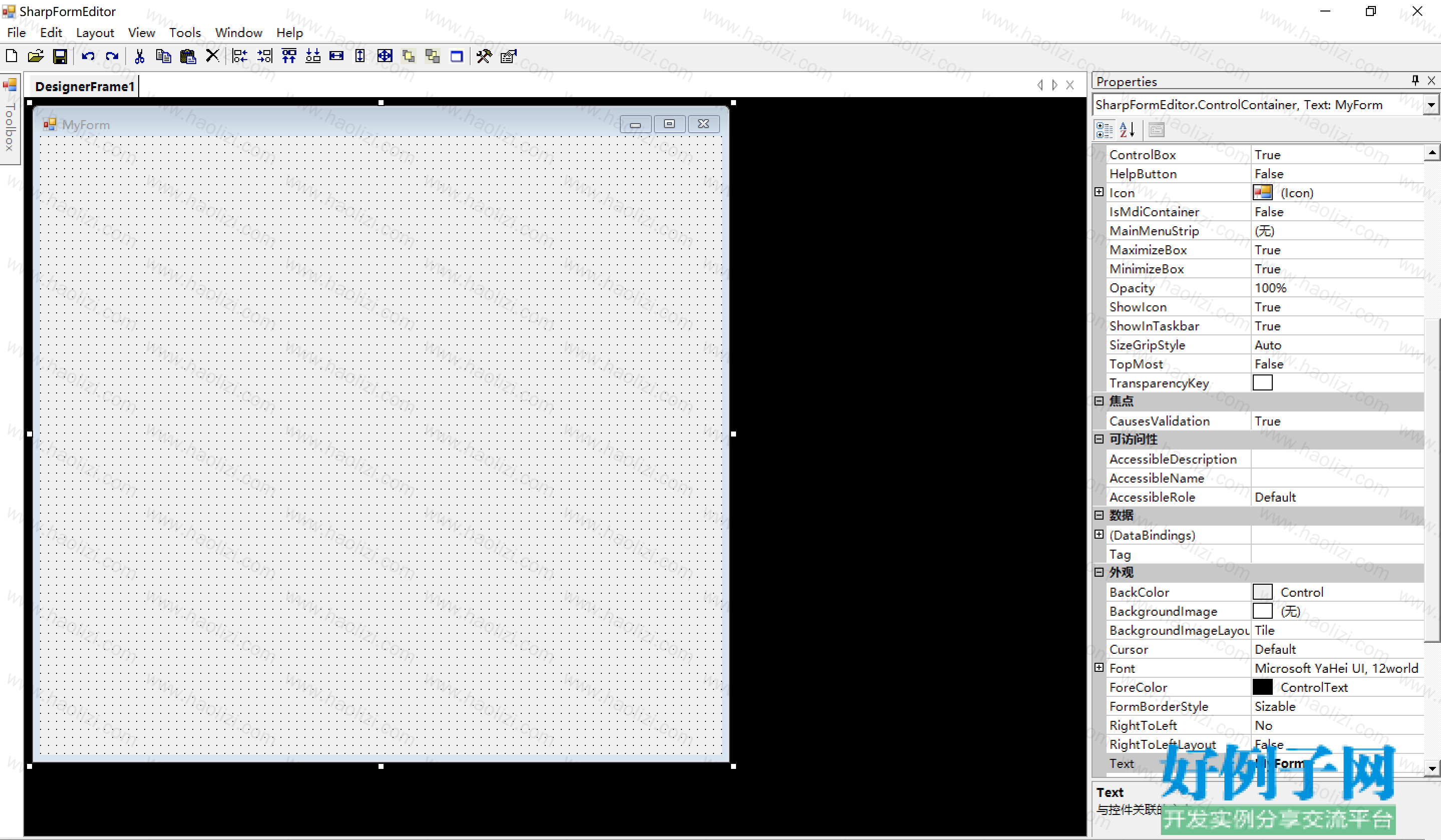This screenshot has width=1441, height=840.
Task: Click the Property Pages icon in Properties
Action: coord(1156,130)
